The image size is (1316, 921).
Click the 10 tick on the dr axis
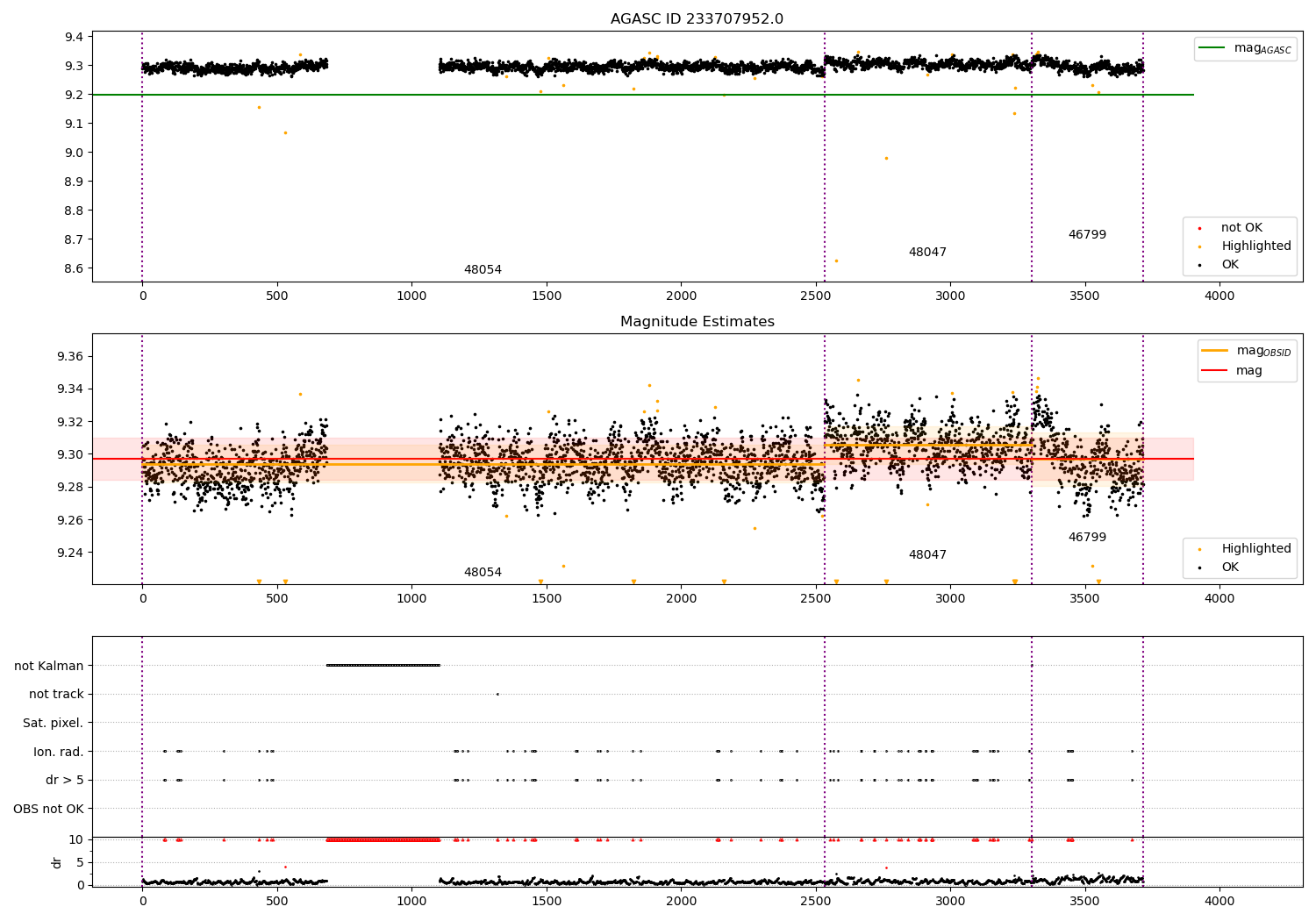click(76, 839)
